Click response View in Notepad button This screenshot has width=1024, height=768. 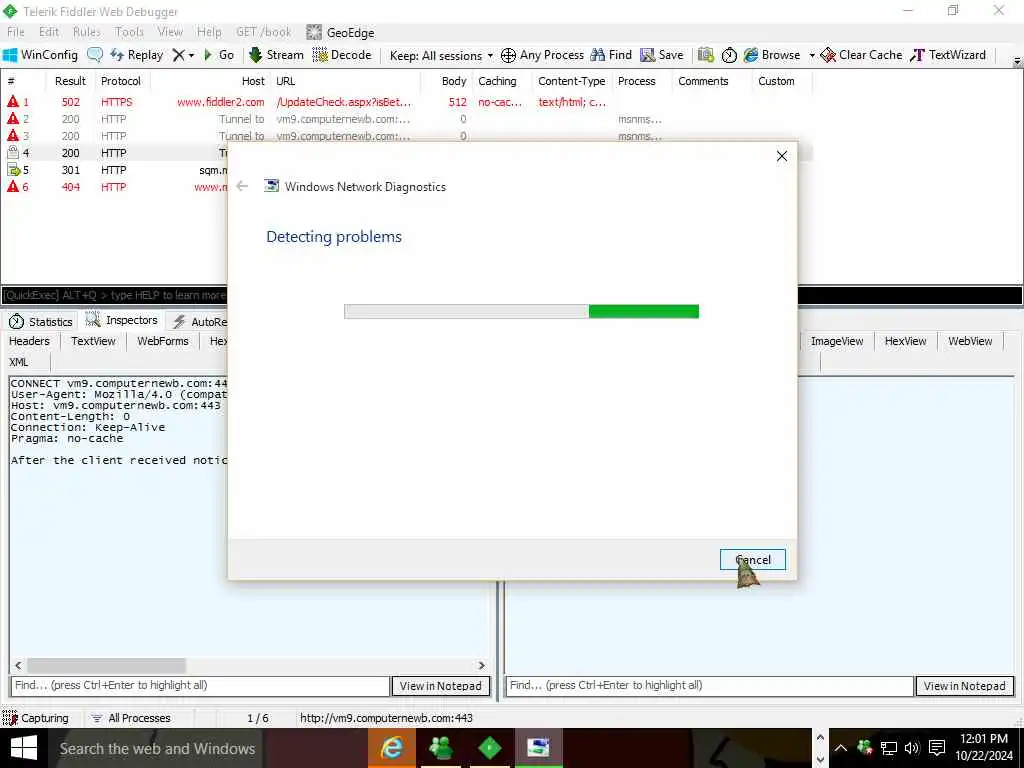965,686
